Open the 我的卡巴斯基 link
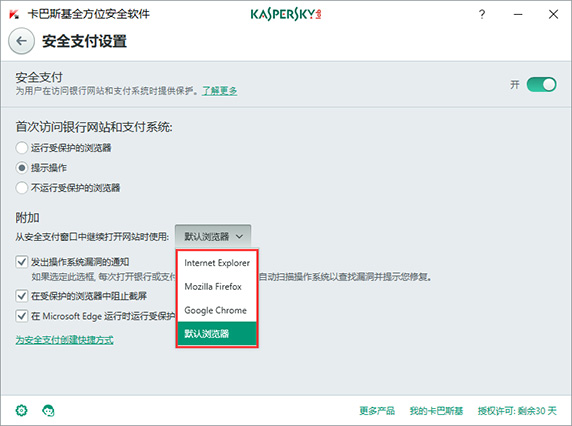This screenshot has width=572, height=426. click(x=436, y=411)
